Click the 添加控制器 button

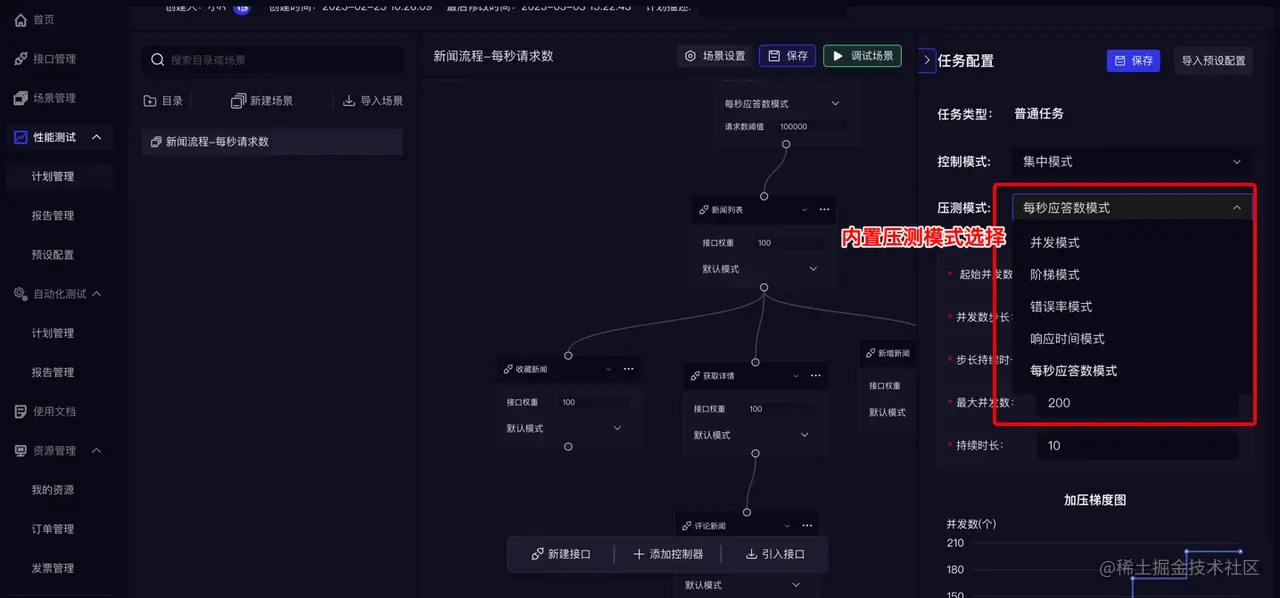tap(668, 554)
